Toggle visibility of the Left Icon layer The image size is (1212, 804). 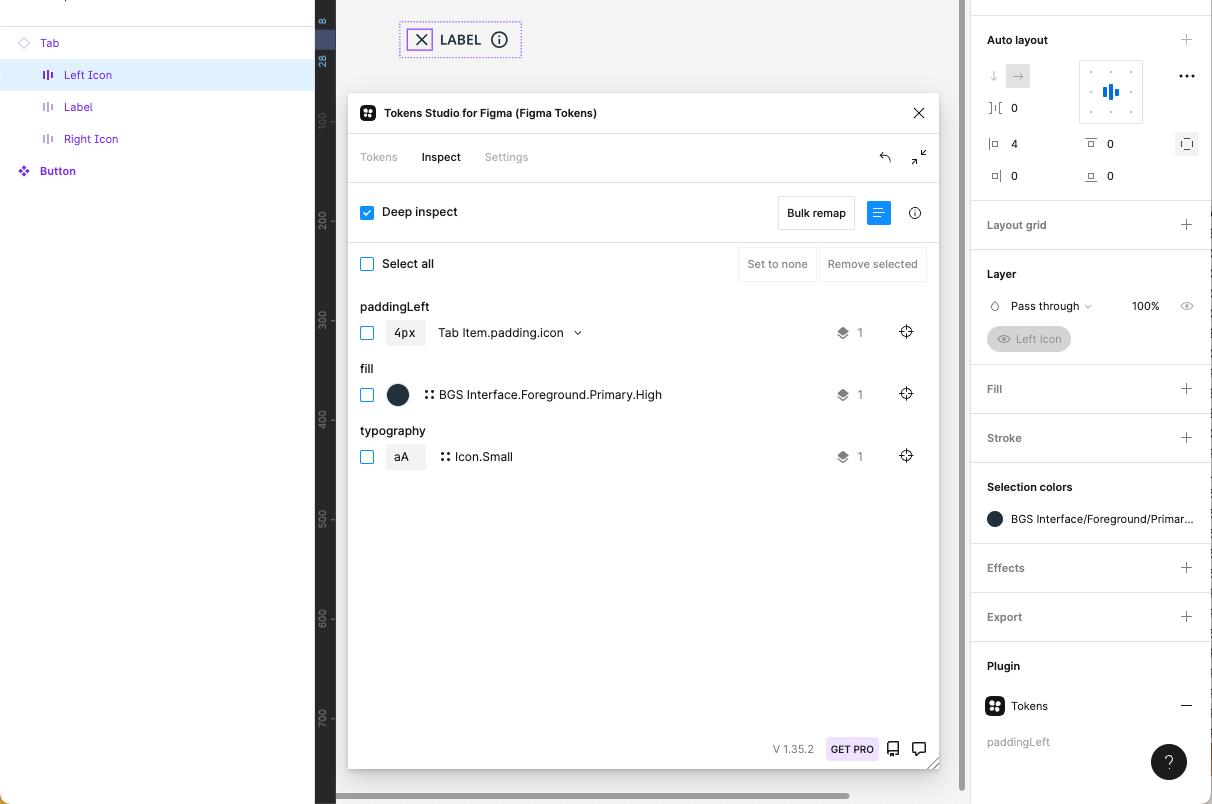tap(1003, 339)
